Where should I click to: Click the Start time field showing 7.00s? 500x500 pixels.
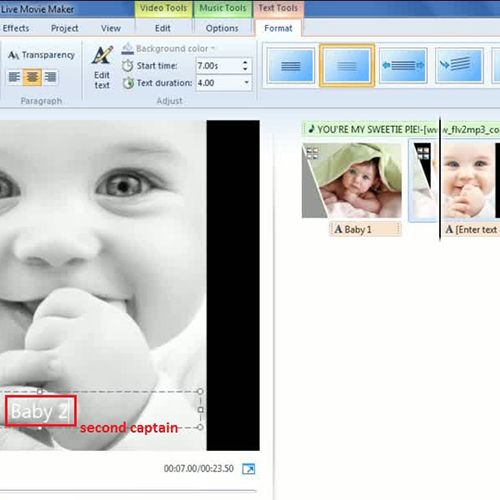coord(218,66)
